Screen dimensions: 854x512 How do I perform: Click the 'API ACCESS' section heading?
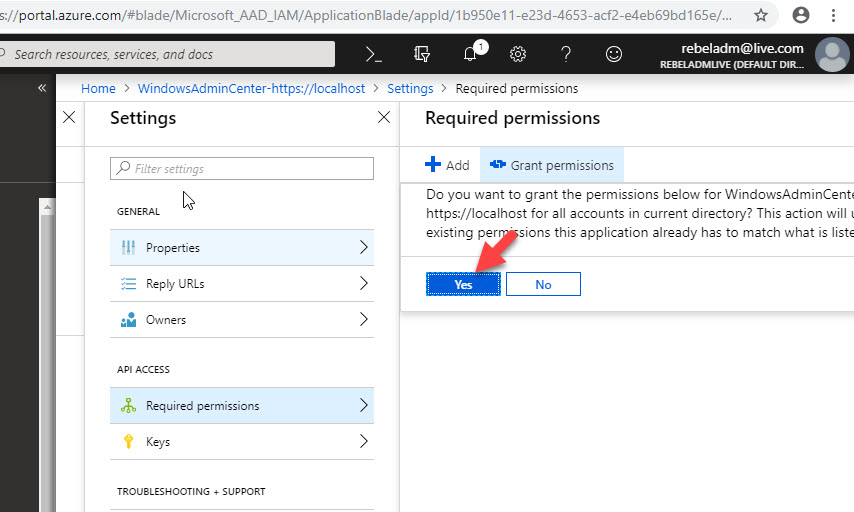[x=143, y=369]
